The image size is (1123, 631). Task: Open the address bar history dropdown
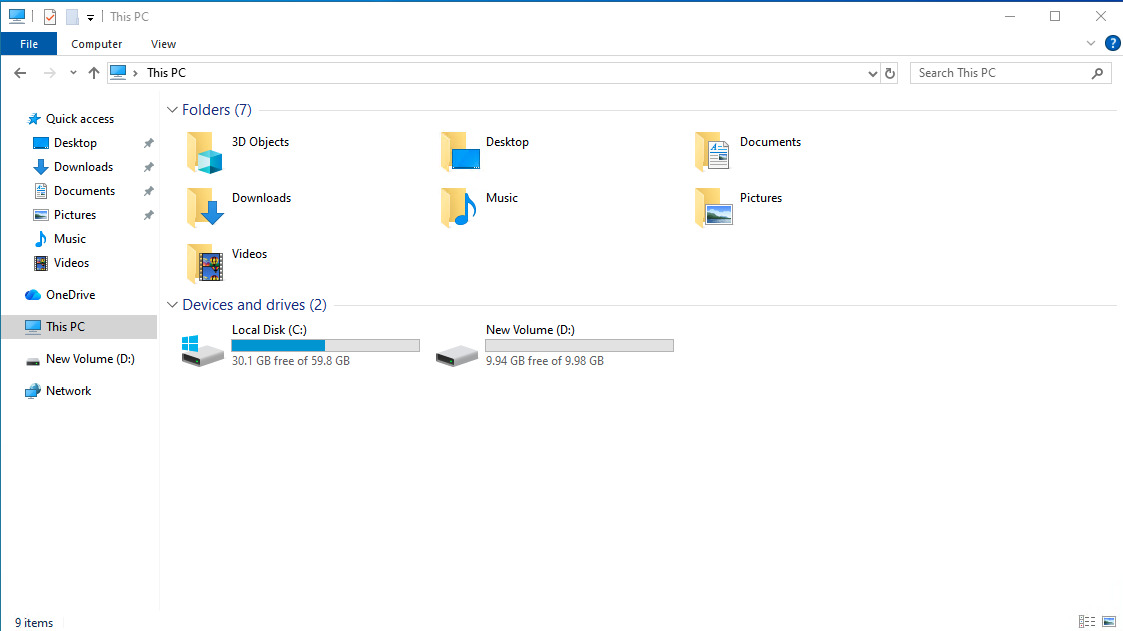873,73
